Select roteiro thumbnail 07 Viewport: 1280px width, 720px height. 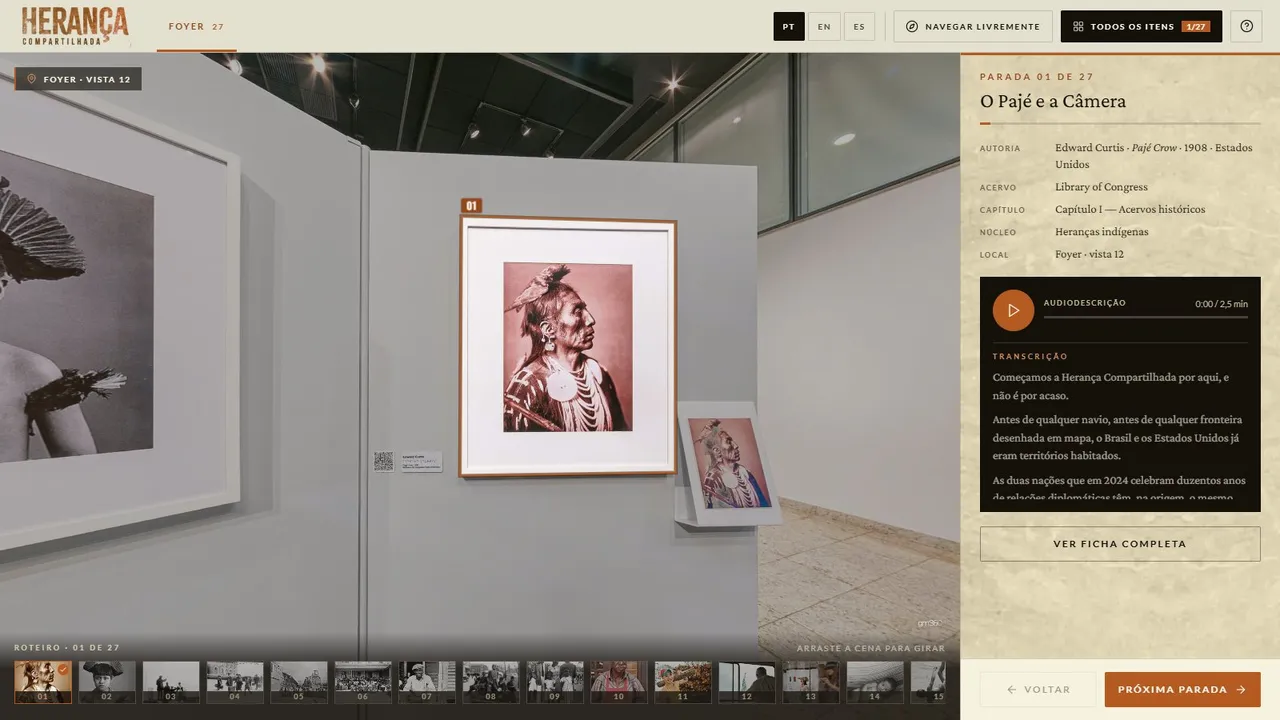point(427,682)
